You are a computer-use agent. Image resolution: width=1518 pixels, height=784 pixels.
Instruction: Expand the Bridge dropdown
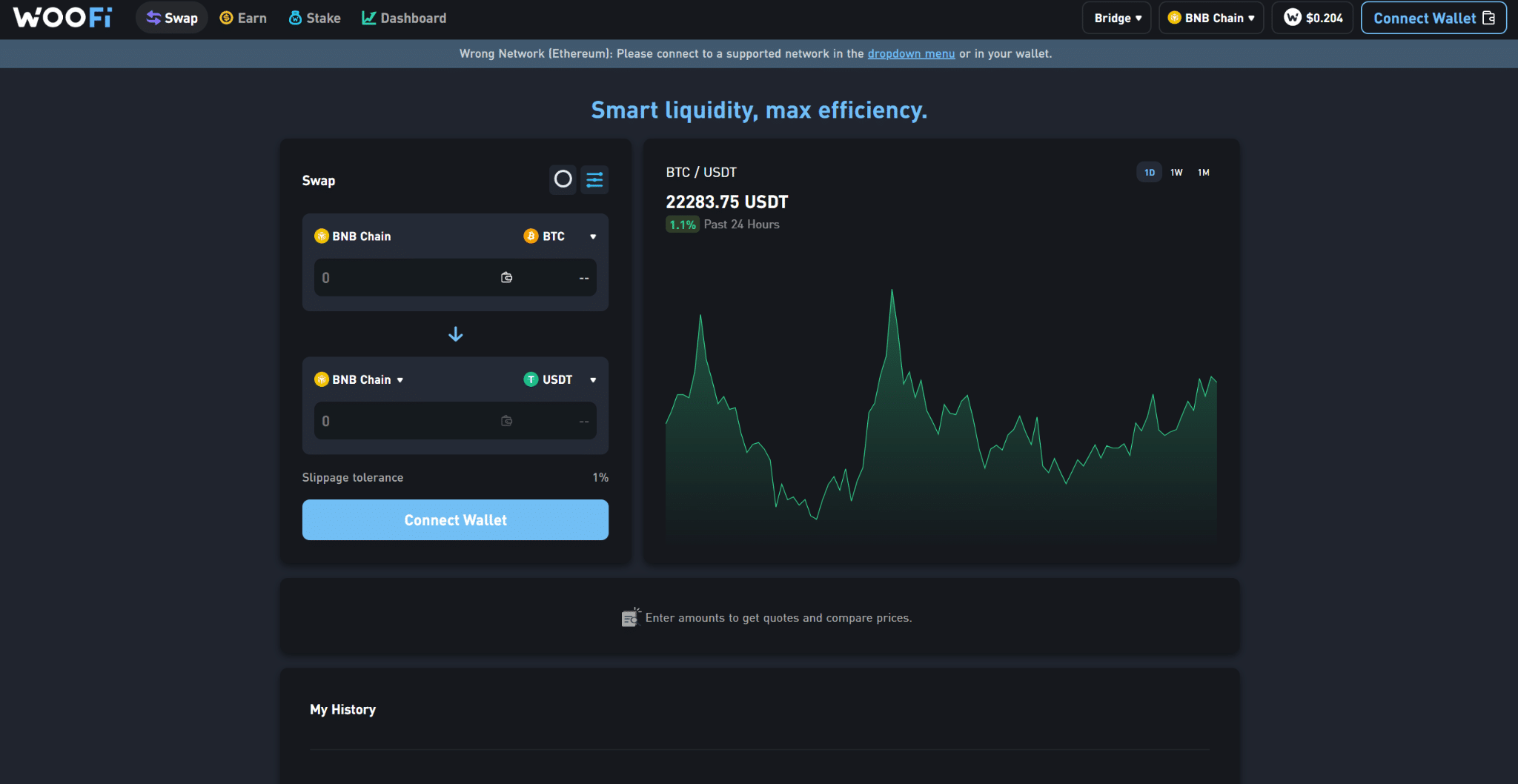pyautogui.click(x=1117, y=18)
